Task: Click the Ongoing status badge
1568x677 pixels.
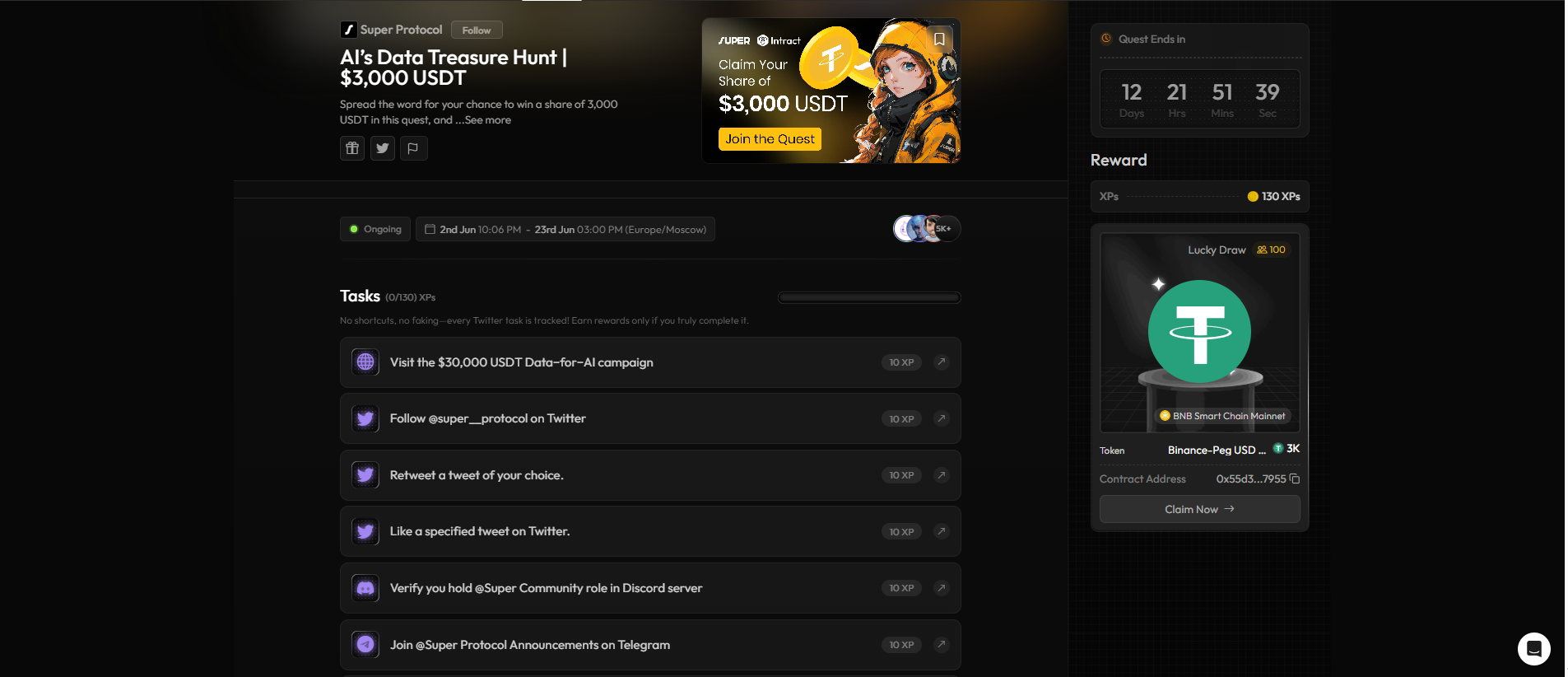Action: click(375, 229)
